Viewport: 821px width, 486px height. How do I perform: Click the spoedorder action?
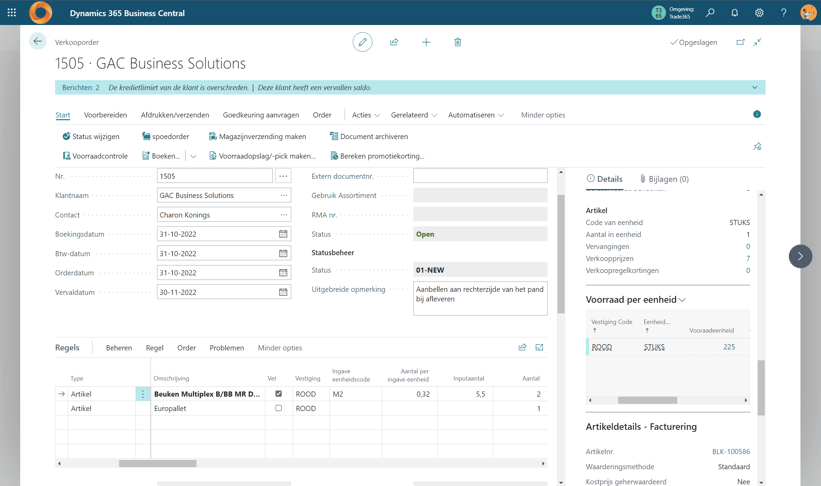pos(165,136)
